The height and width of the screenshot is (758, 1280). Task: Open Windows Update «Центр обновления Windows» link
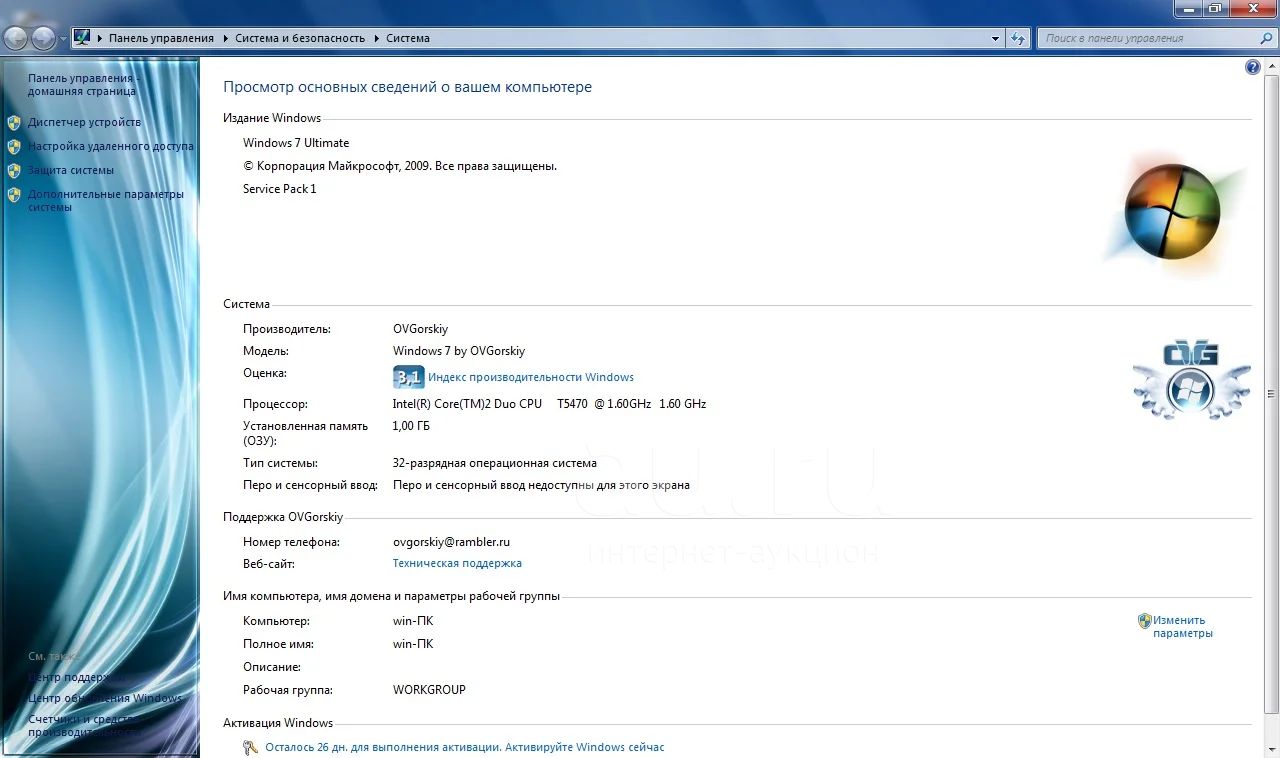(x=105, y=698)
